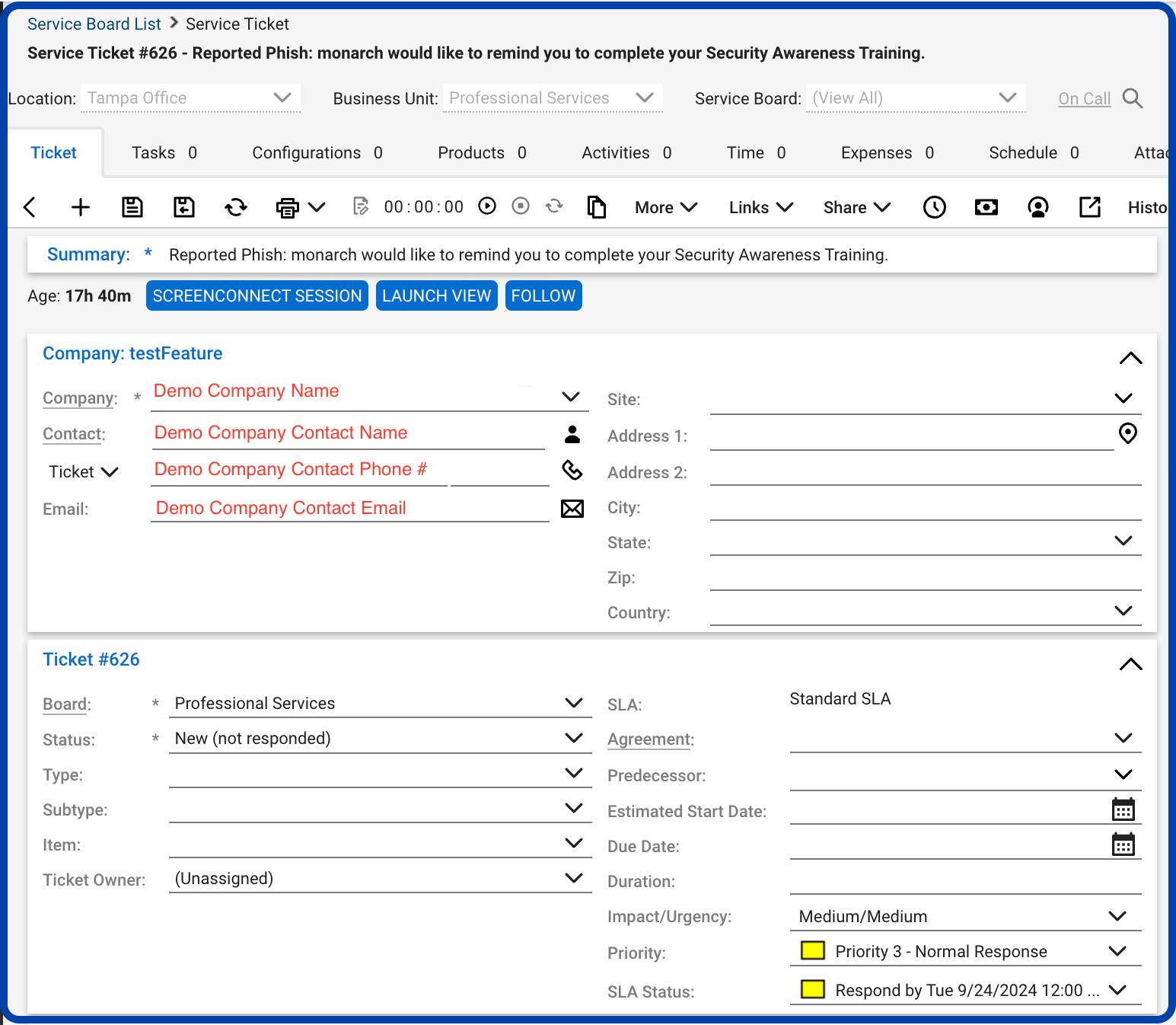Screen dimensions: 1176x1025
Task: Open the contact person icon in toolbar
Action: pos(1037,206)
